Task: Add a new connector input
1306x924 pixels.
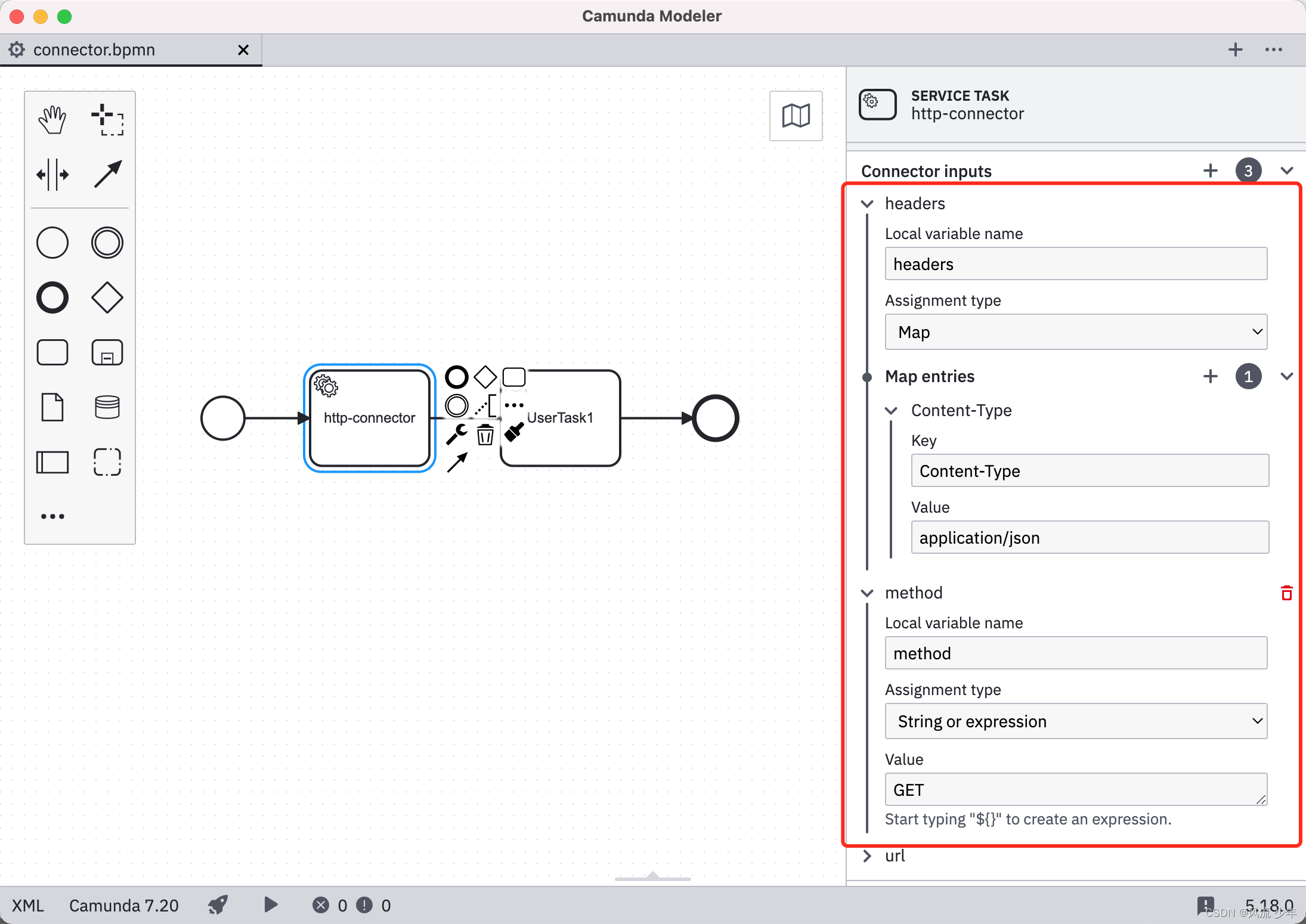Action: (x=1211, y=171)
